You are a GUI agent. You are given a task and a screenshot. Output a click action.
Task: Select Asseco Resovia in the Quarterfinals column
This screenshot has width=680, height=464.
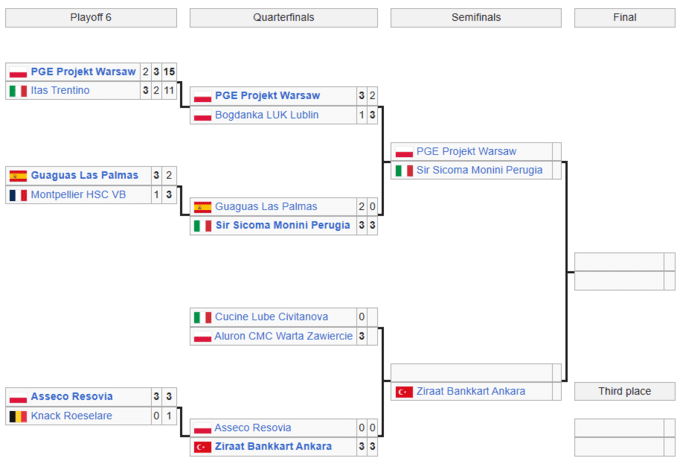pos(253,428)
